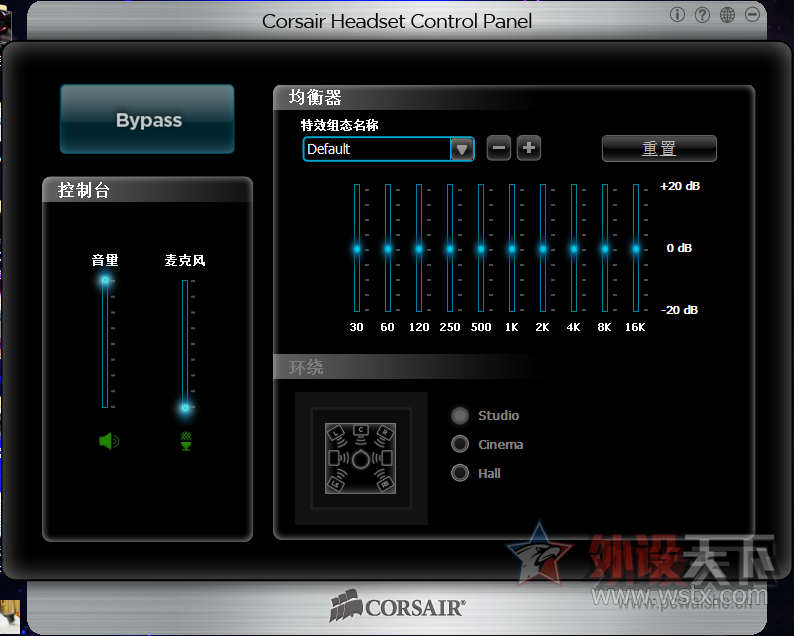Image resolution: width=794 pixels, height=636 pixels.
Task: Click the 均衡器 equalizer section header
Action: [x=315, y=97]
